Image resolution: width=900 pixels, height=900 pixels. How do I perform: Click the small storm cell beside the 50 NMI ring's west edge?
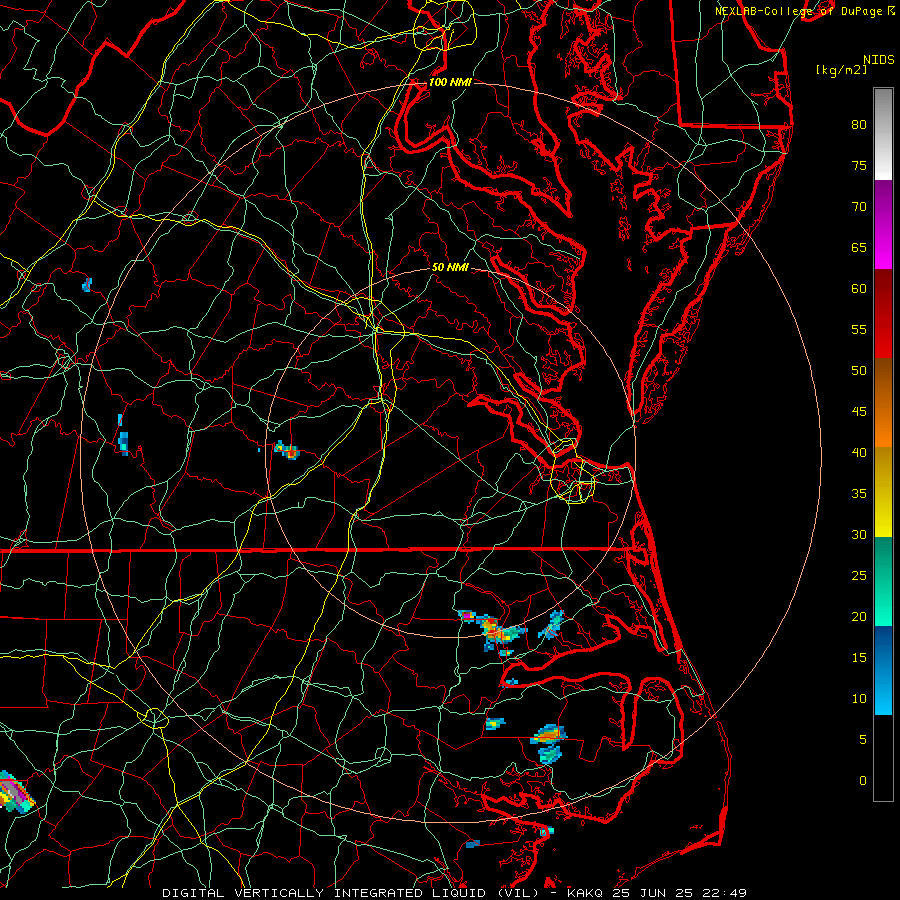point(287,450)
